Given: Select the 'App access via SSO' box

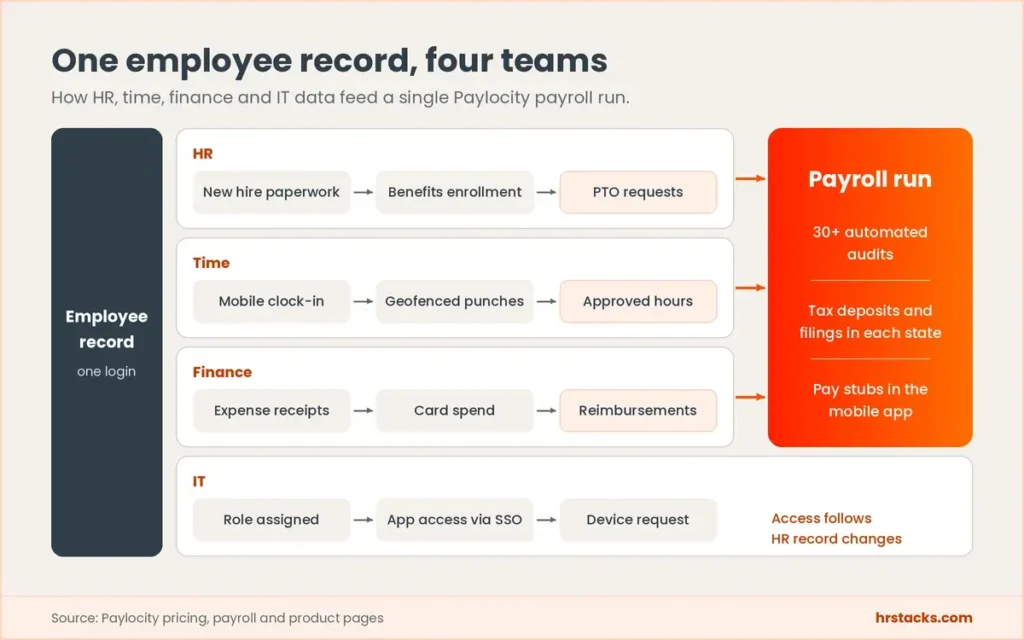Looking at the screenshot, I should pyautogui.click(x=455, y=520).
